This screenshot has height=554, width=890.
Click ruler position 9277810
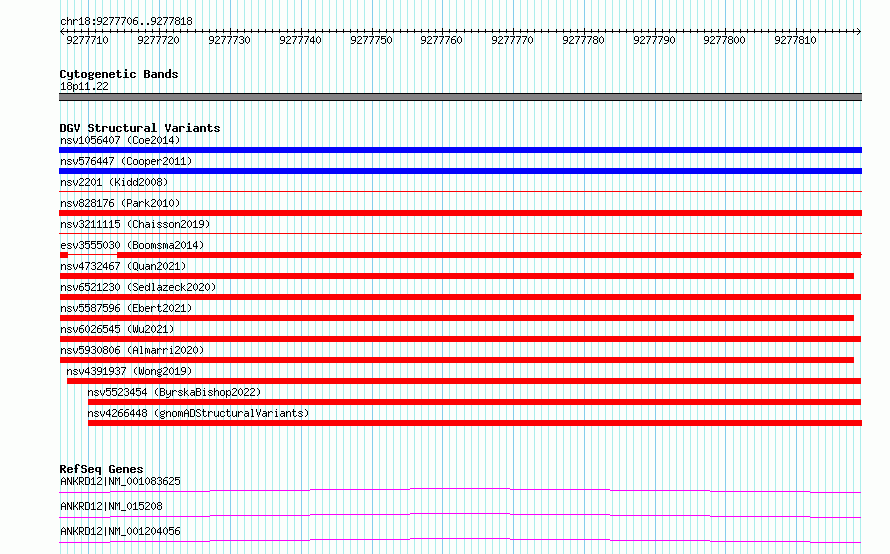795,40
